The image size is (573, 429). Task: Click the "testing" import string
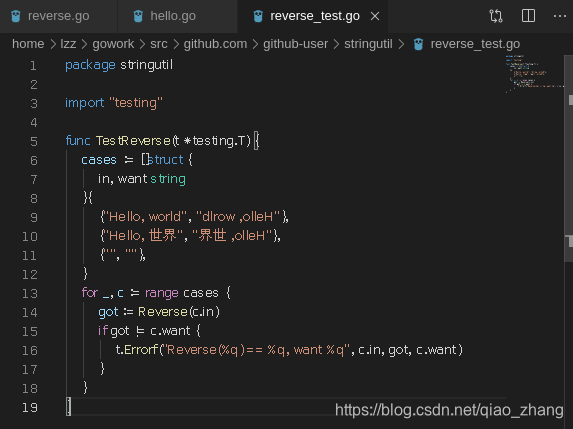[x=136, y=103]
